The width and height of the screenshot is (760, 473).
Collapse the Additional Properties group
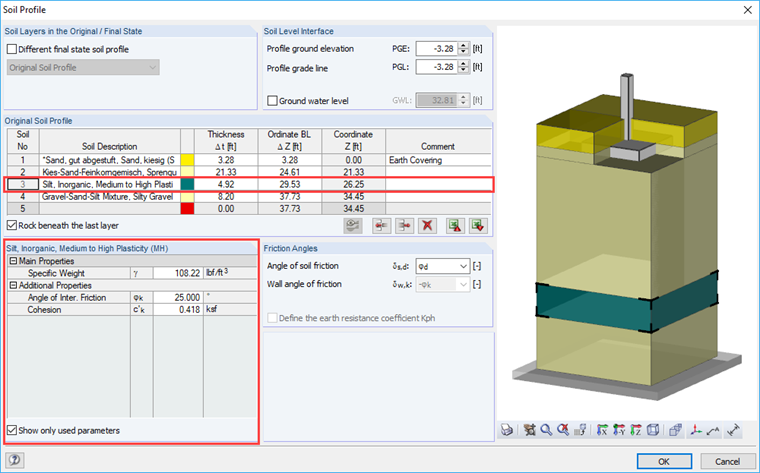(13, 285)
